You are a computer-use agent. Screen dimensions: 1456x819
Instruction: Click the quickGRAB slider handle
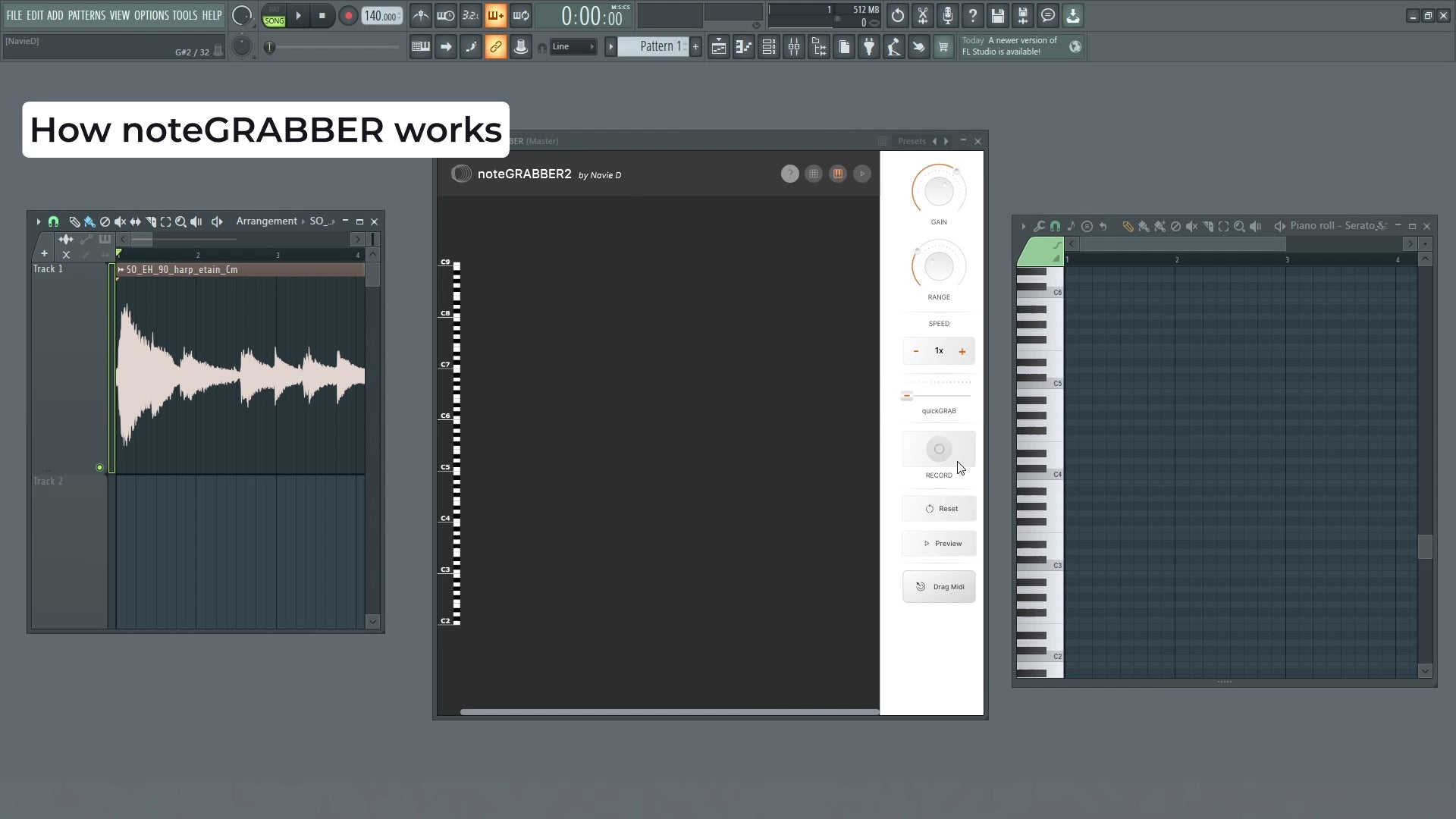[x=906, y=396]
